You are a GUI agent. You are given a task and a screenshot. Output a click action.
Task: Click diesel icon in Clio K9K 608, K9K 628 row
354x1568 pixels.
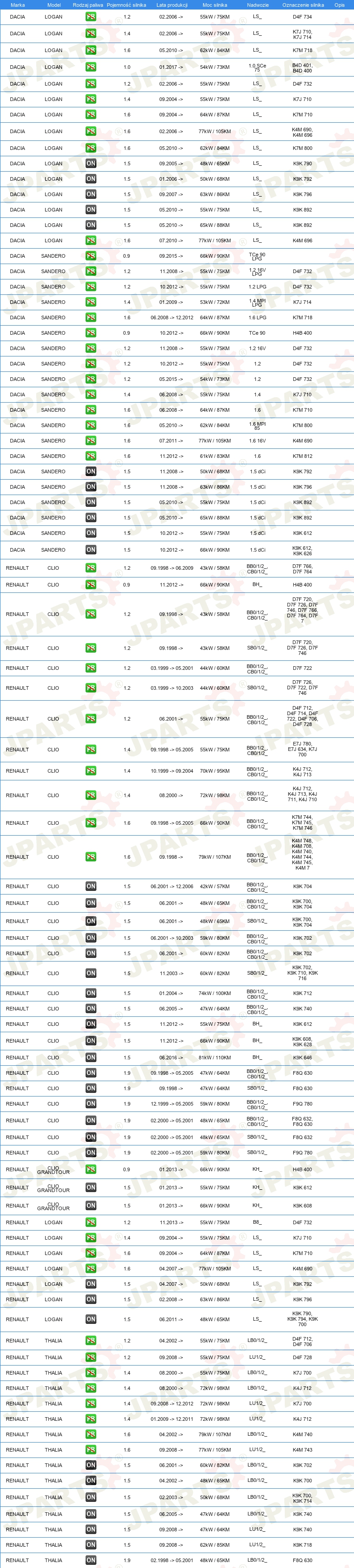coord(91,1040)
